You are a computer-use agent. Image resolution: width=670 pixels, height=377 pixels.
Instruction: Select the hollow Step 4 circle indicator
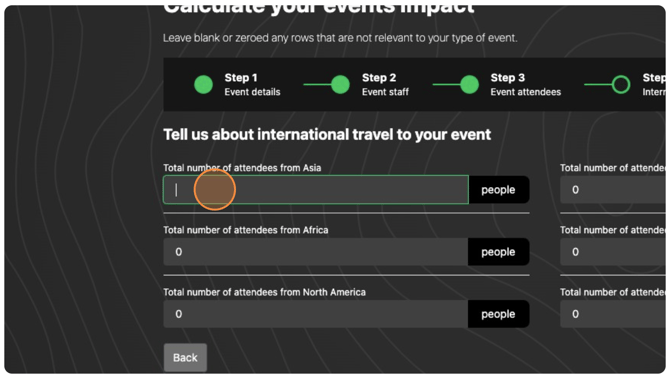pyautogui.click(x=621, y=84)
